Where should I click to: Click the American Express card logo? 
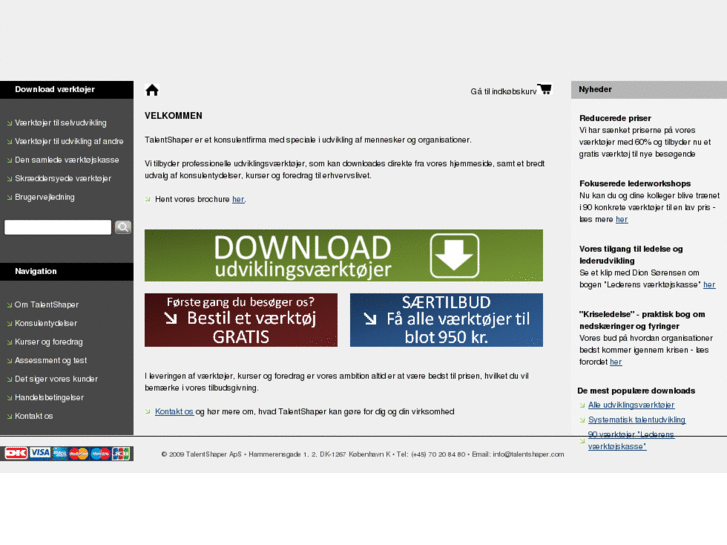[x=59, y=453]
